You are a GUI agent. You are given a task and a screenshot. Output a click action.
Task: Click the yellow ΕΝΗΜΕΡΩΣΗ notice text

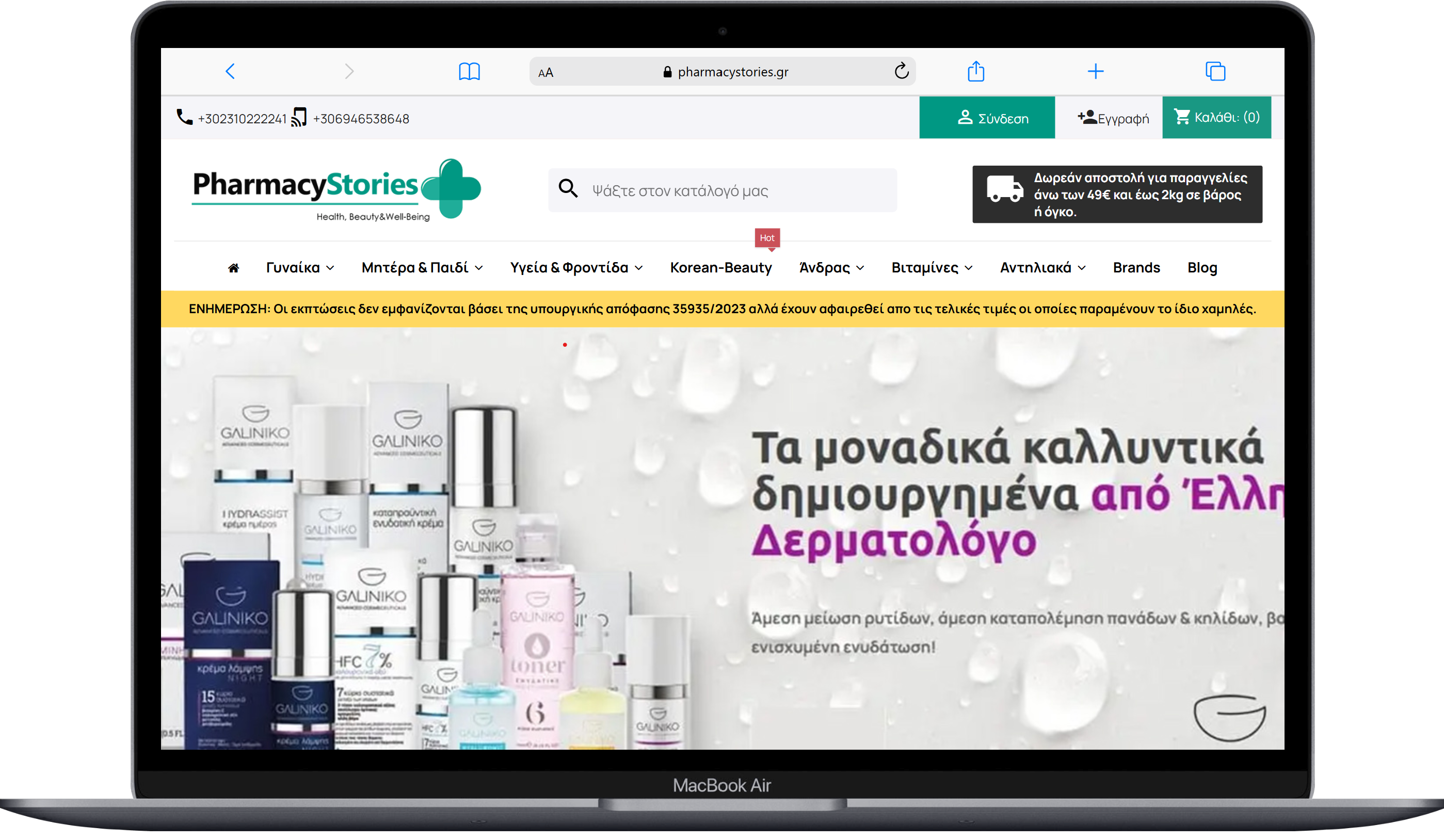pyautogui.click(x=722, y=309)
